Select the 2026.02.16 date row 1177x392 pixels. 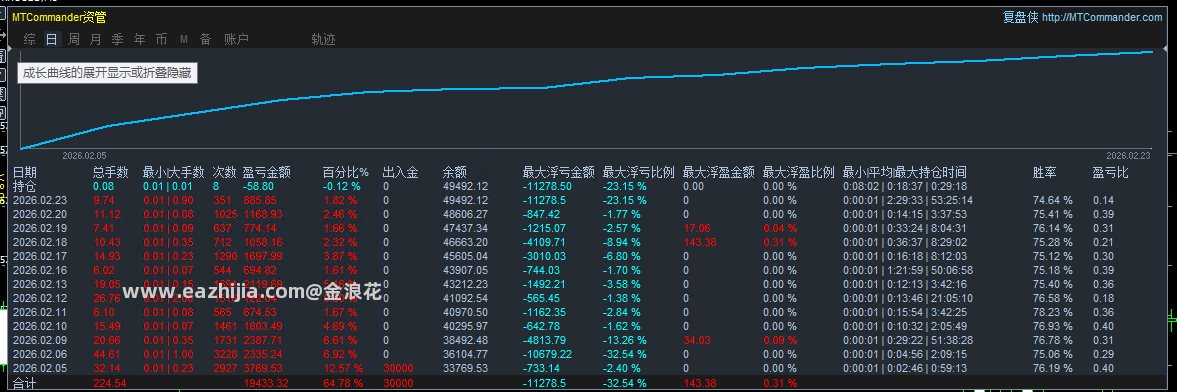tap(41, 270)
